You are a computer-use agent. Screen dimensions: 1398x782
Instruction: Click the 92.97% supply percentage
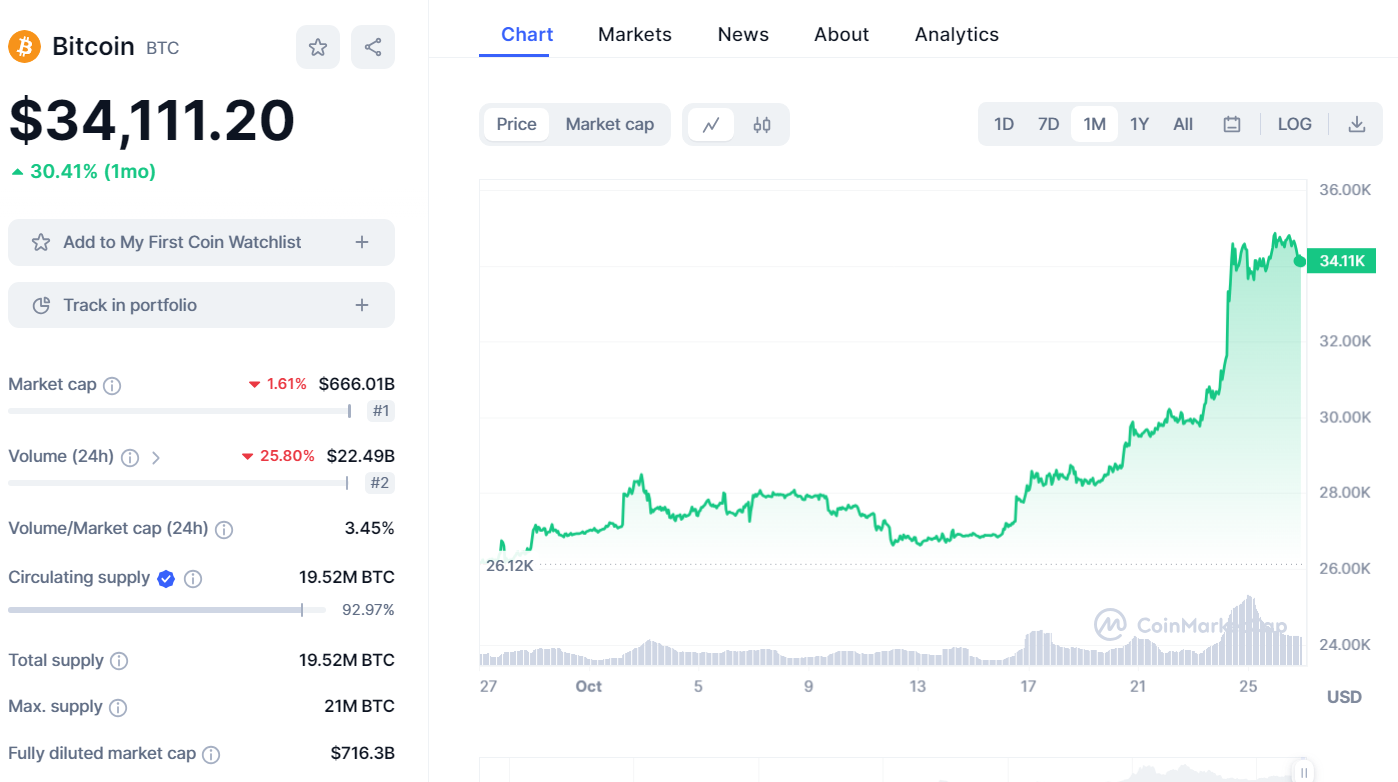click(x=368, y=610)
